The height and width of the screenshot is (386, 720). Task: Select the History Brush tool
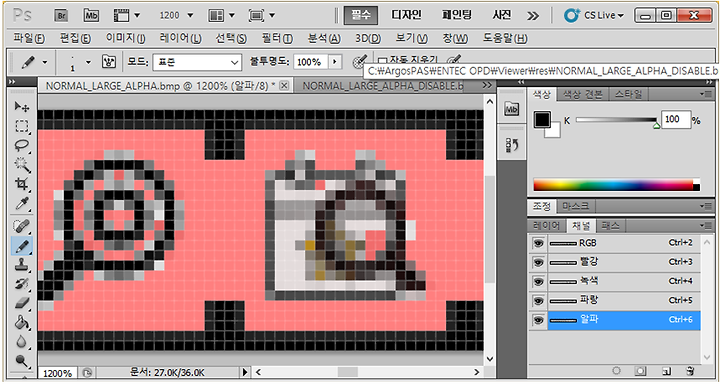tap(22, 284)
